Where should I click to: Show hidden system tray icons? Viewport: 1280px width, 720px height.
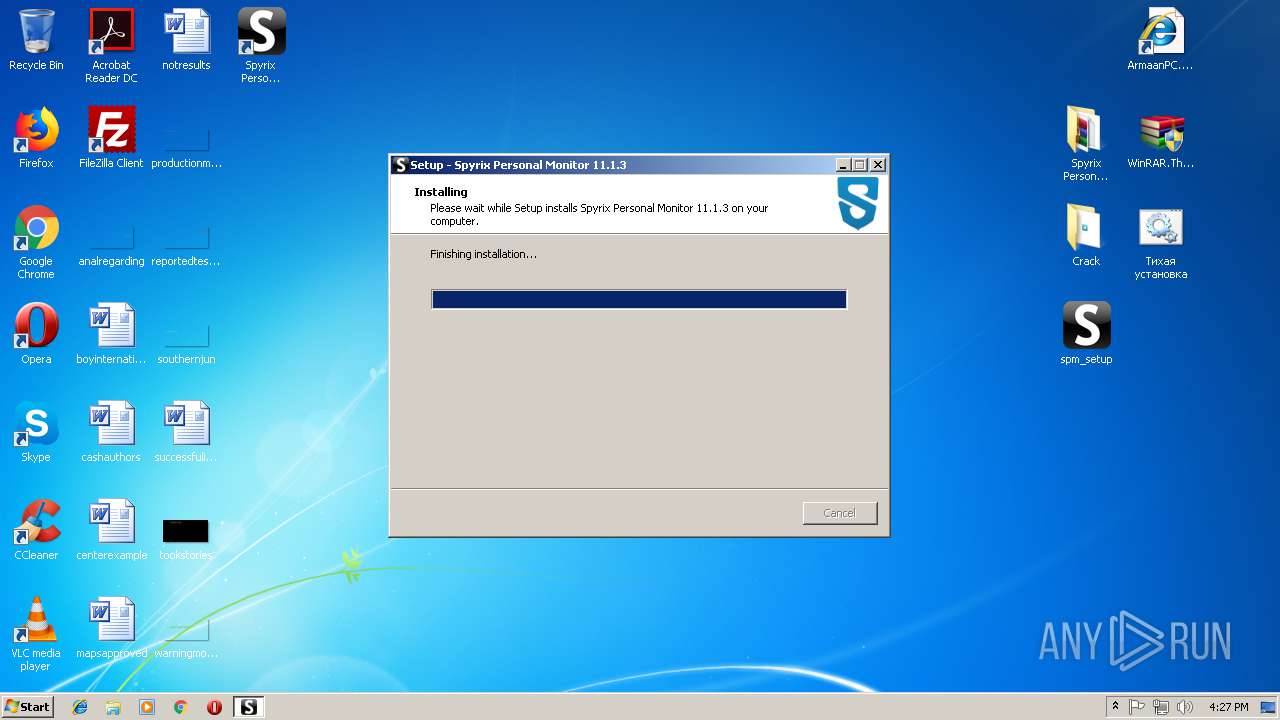[1115, 707]
